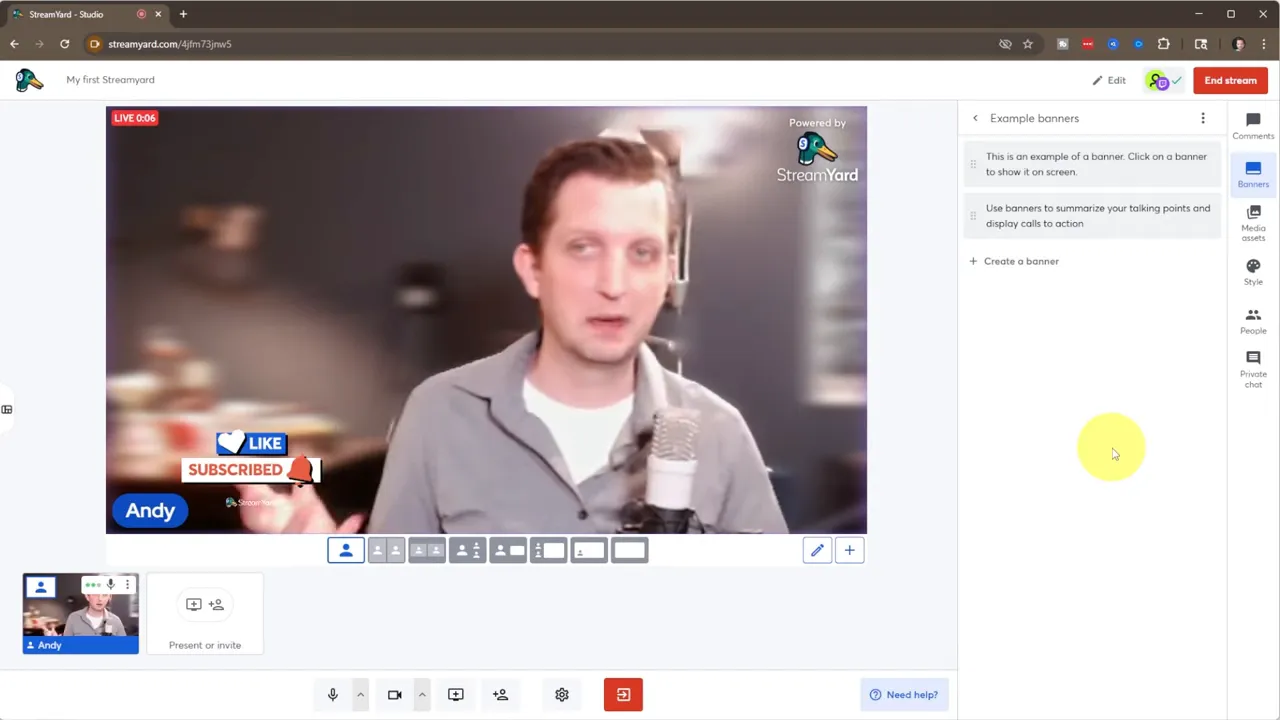Toggle hide preview visibility in address bar

[x=1005, y=44]
